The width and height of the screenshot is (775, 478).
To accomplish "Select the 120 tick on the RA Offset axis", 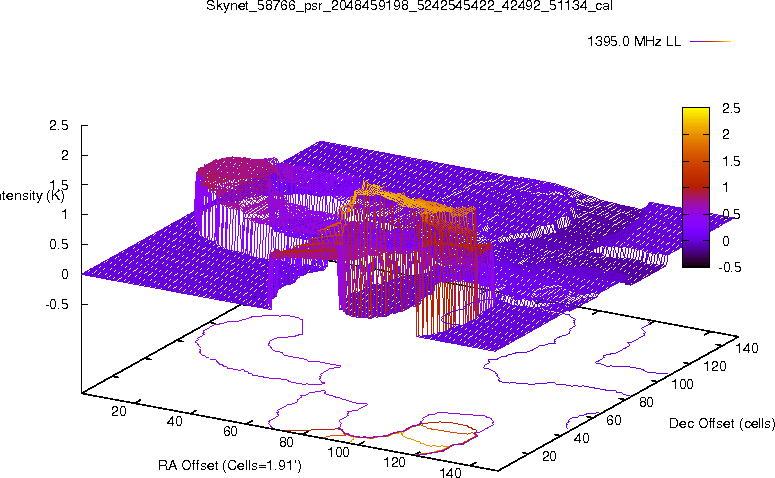I will (x=394, y=462).
